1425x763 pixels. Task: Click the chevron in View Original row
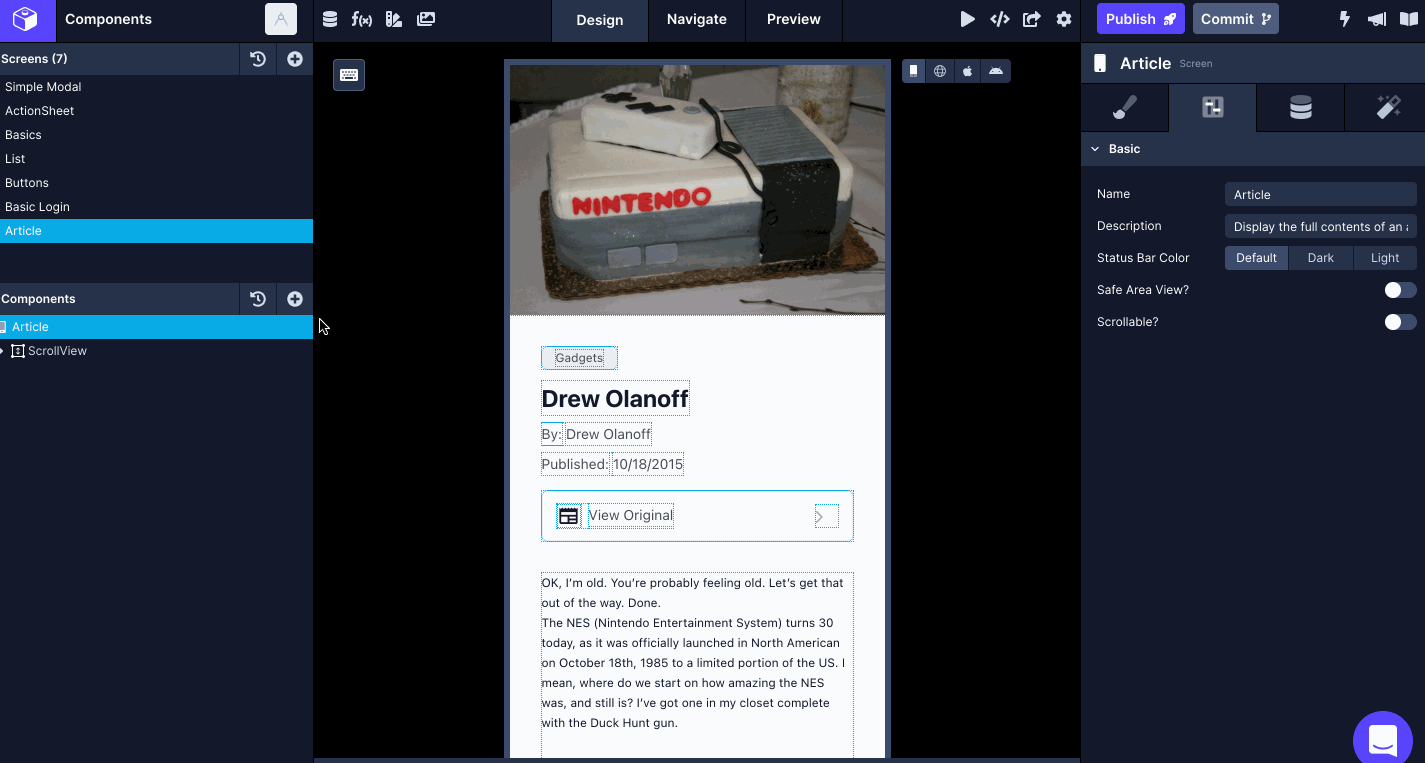point(820,517)
